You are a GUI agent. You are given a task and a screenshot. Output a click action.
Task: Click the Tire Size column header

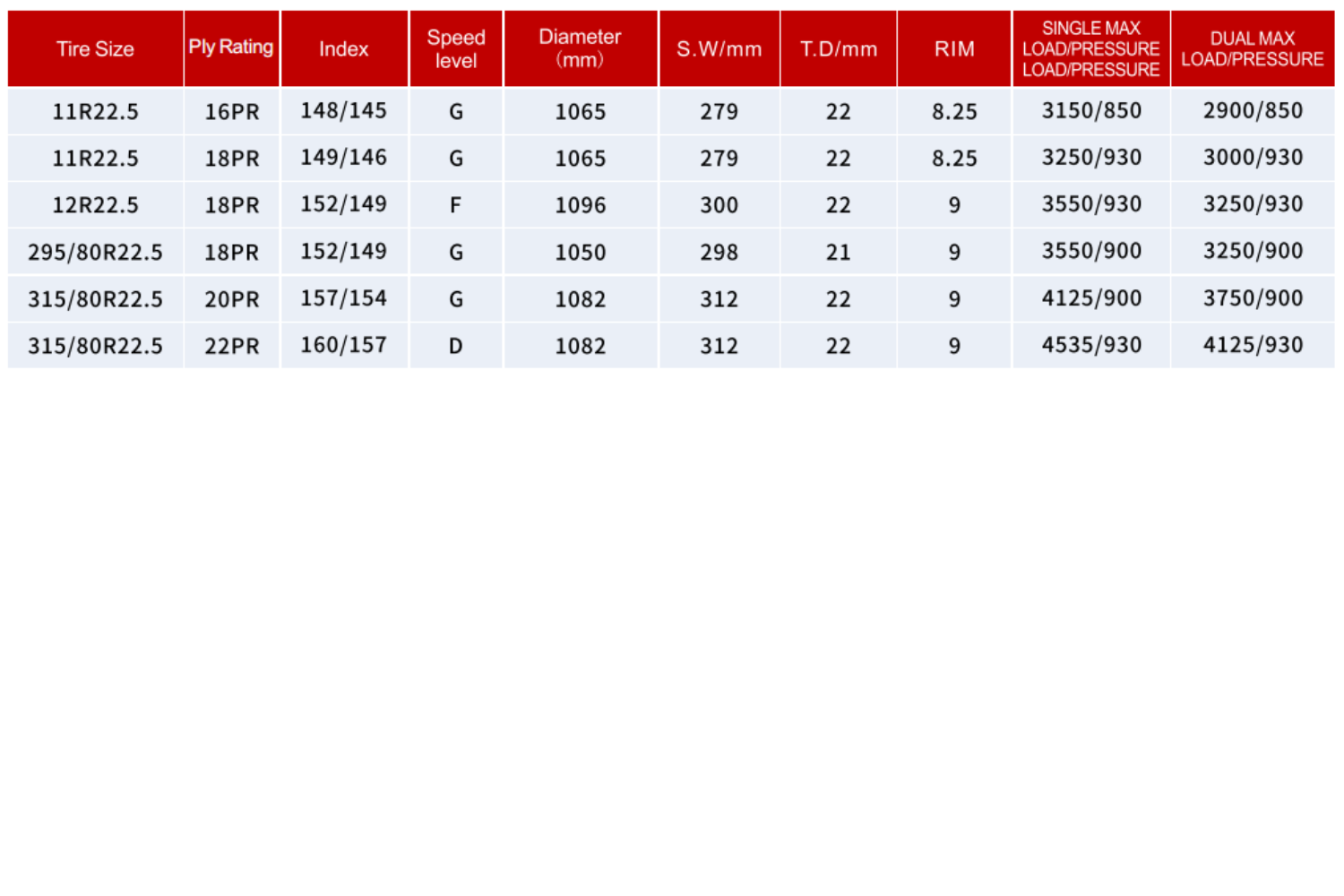[95, 49]
